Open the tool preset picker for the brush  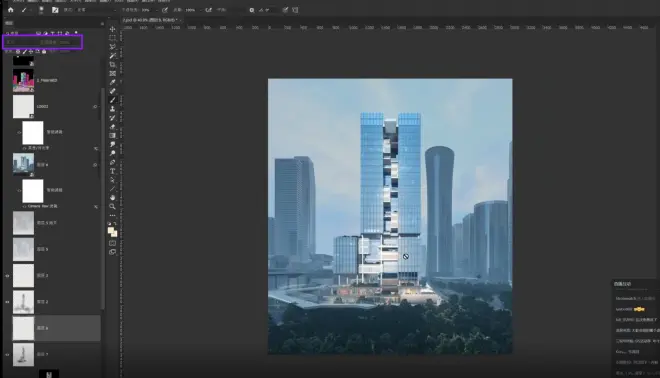click(25, 10)
